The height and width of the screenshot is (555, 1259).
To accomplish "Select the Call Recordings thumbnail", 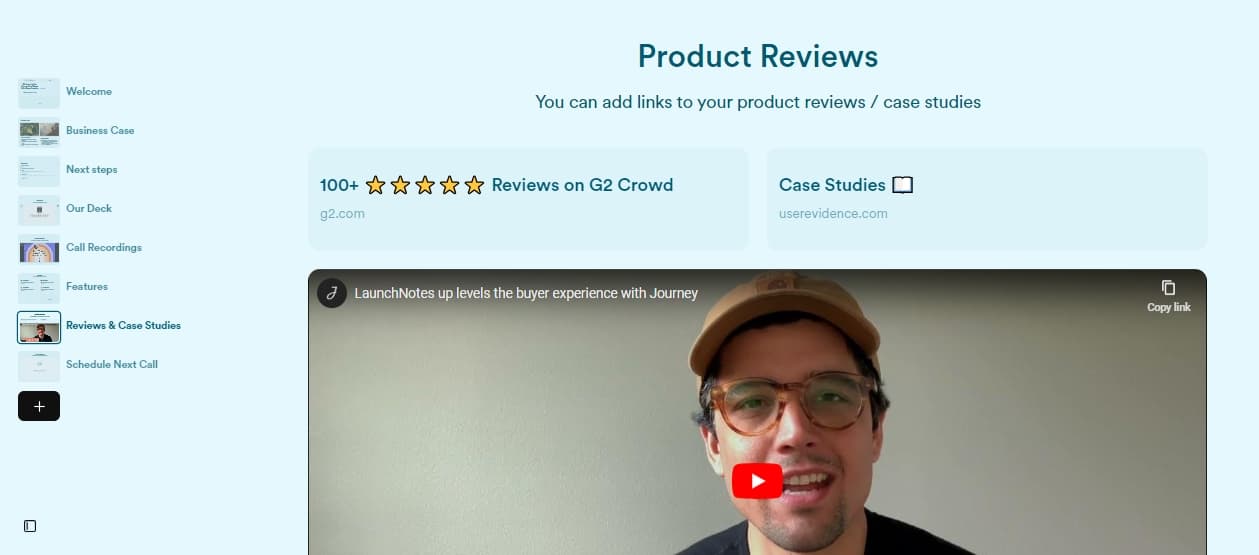I will (39, 249).
